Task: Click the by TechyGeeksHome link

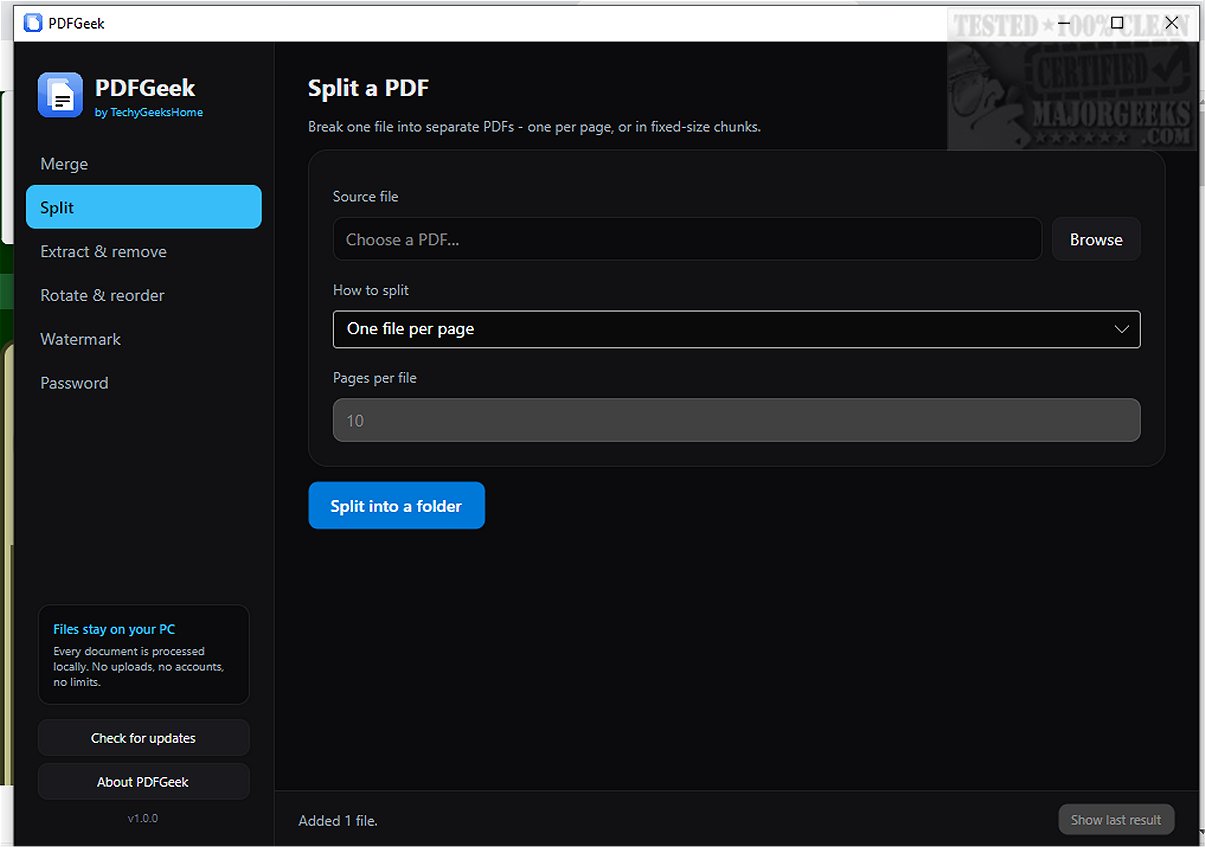Action: [149, 112]
